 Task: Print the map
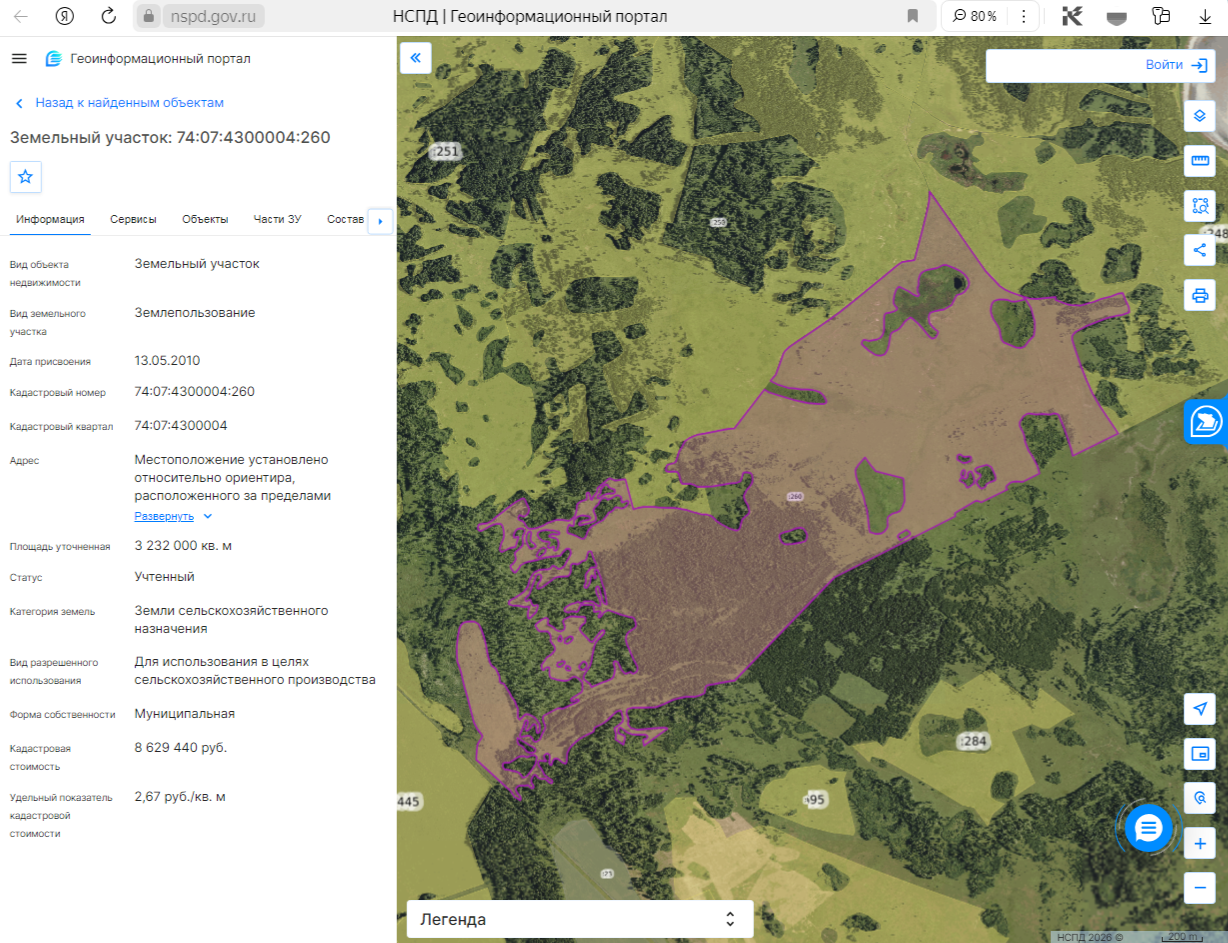(x=1200, y=295)
